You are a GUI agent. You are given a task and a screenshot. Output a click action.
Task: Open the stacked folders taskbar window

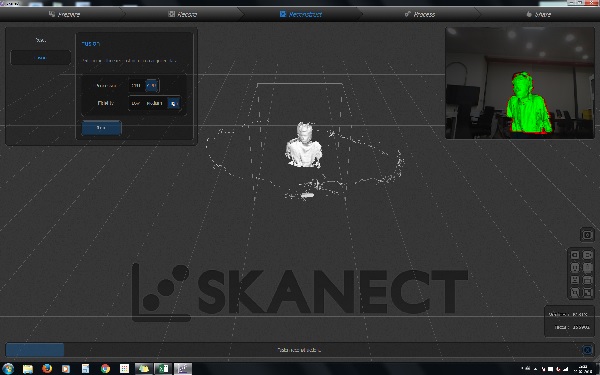(x=143, y=368)
